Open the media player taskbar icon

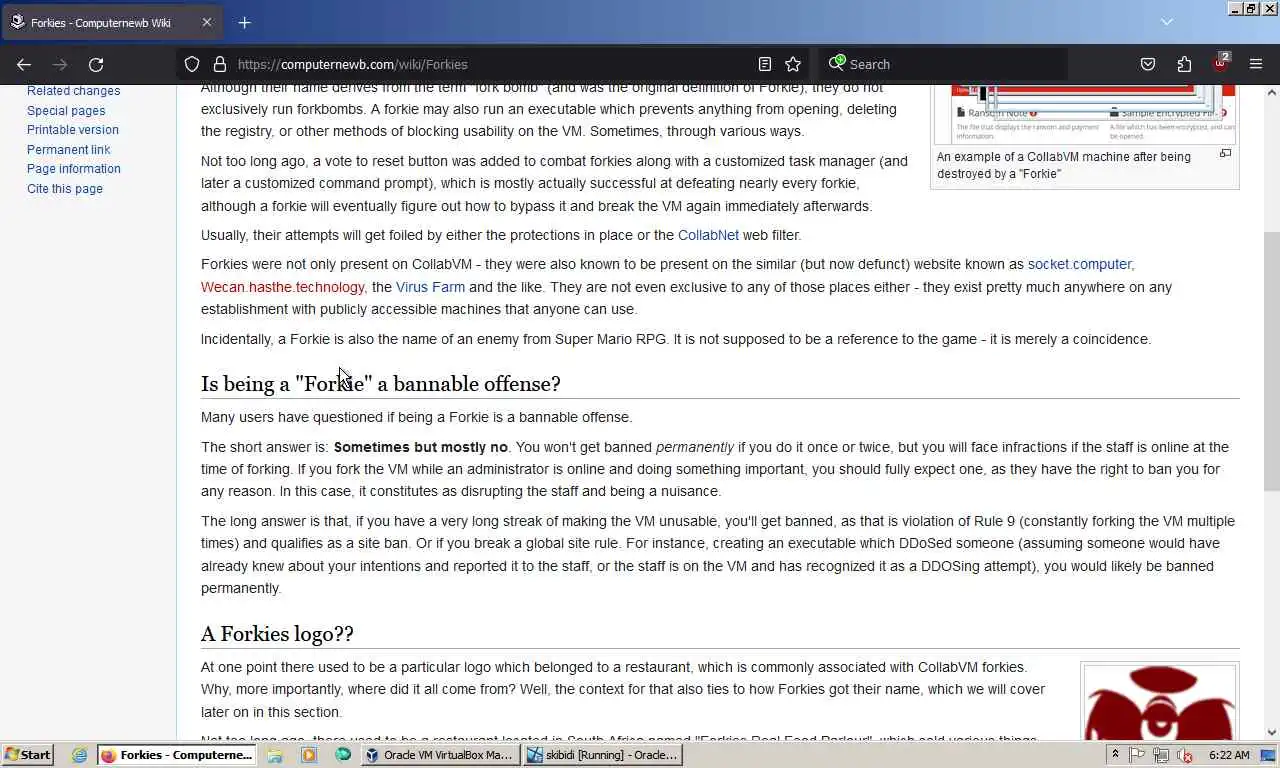pos(308,755)
